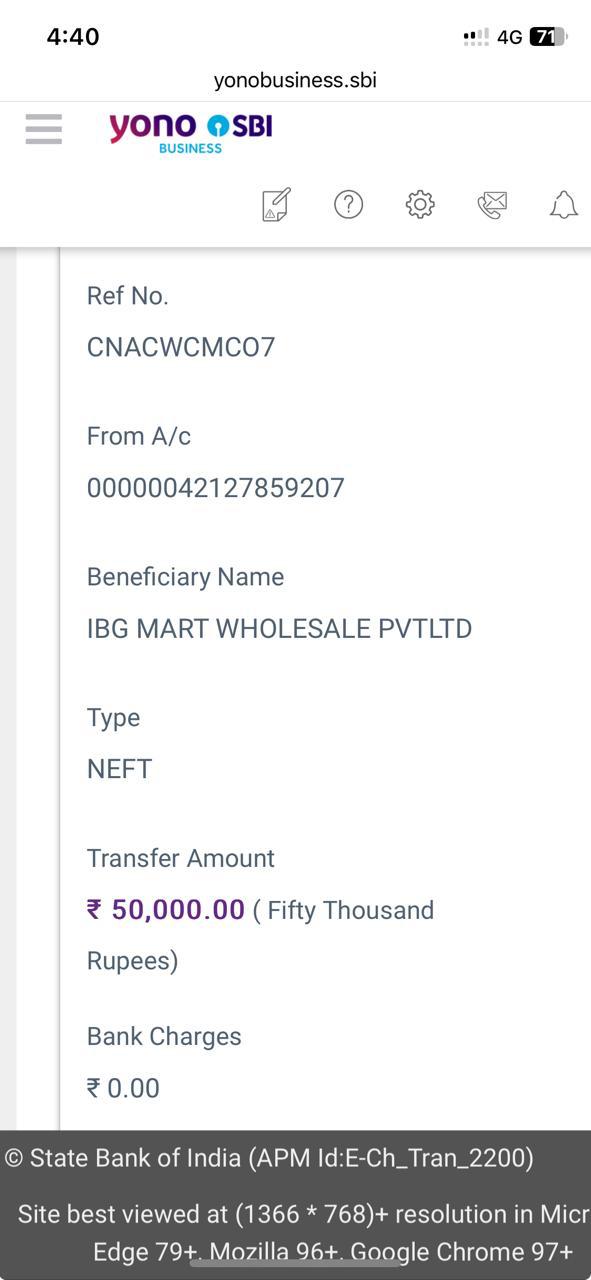The height and width of the screenshot is (1280, 591).
Task: Tap the 4:40 clock in status bar
Action: point(73,37)
